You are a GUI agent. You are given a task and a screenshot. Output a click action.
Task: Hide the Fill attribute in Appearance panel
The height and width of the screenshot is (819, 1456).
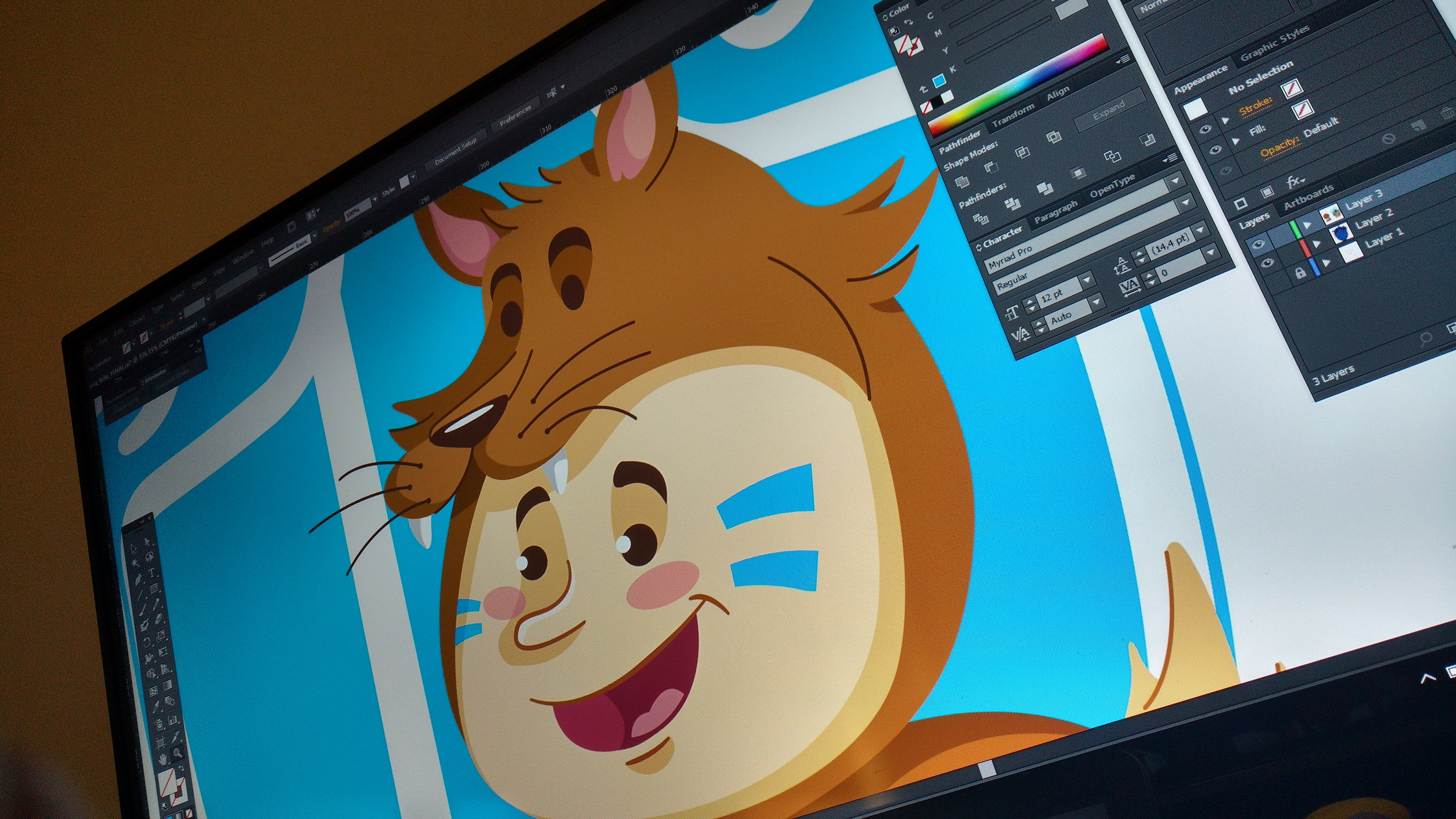click(1216, 150)
